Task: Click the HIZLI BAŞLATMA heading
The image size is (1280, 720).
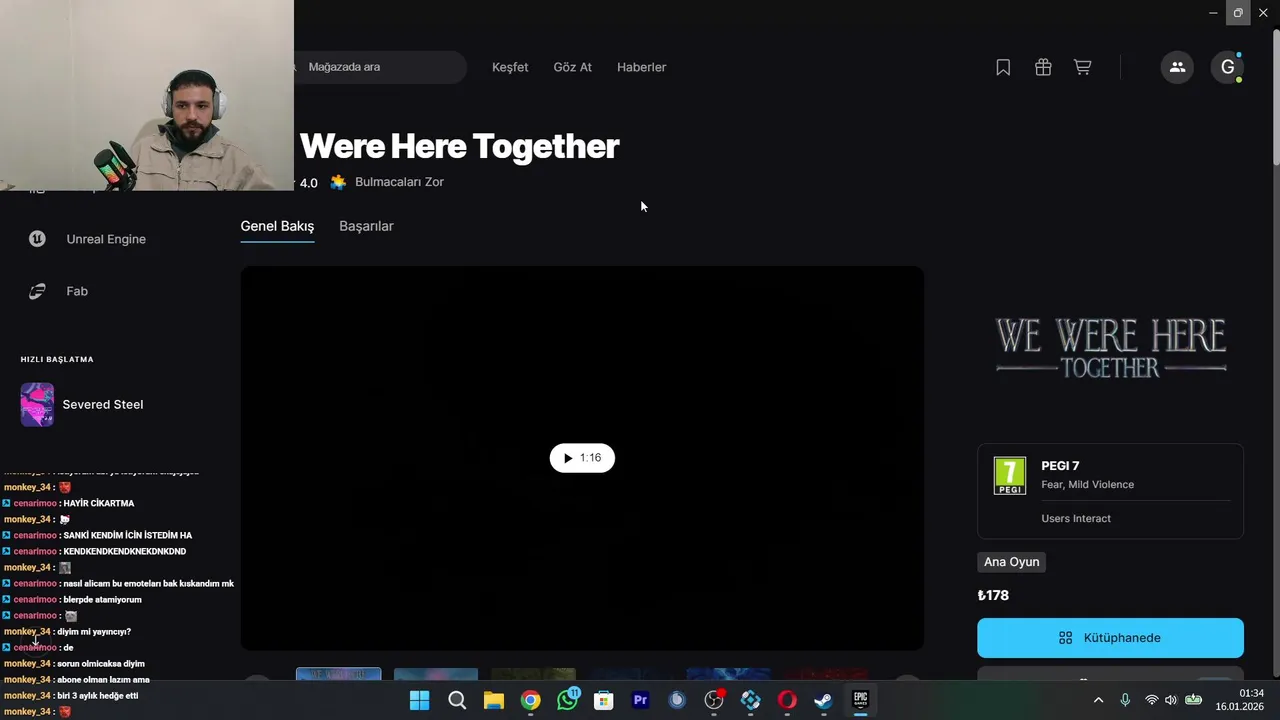Action: (57, 359)
